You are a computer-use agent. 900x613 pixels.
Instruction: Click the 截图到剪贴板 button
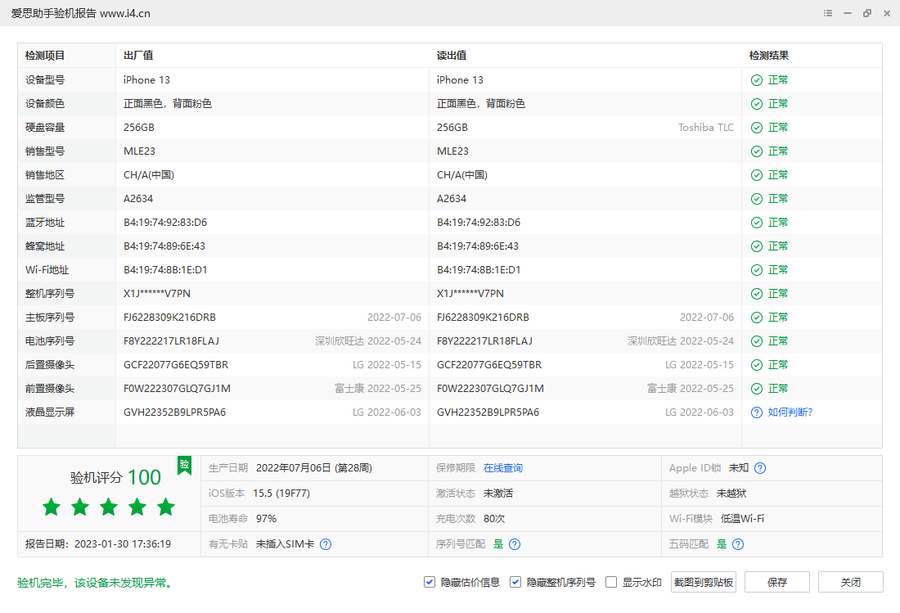(x=704, y=582)
